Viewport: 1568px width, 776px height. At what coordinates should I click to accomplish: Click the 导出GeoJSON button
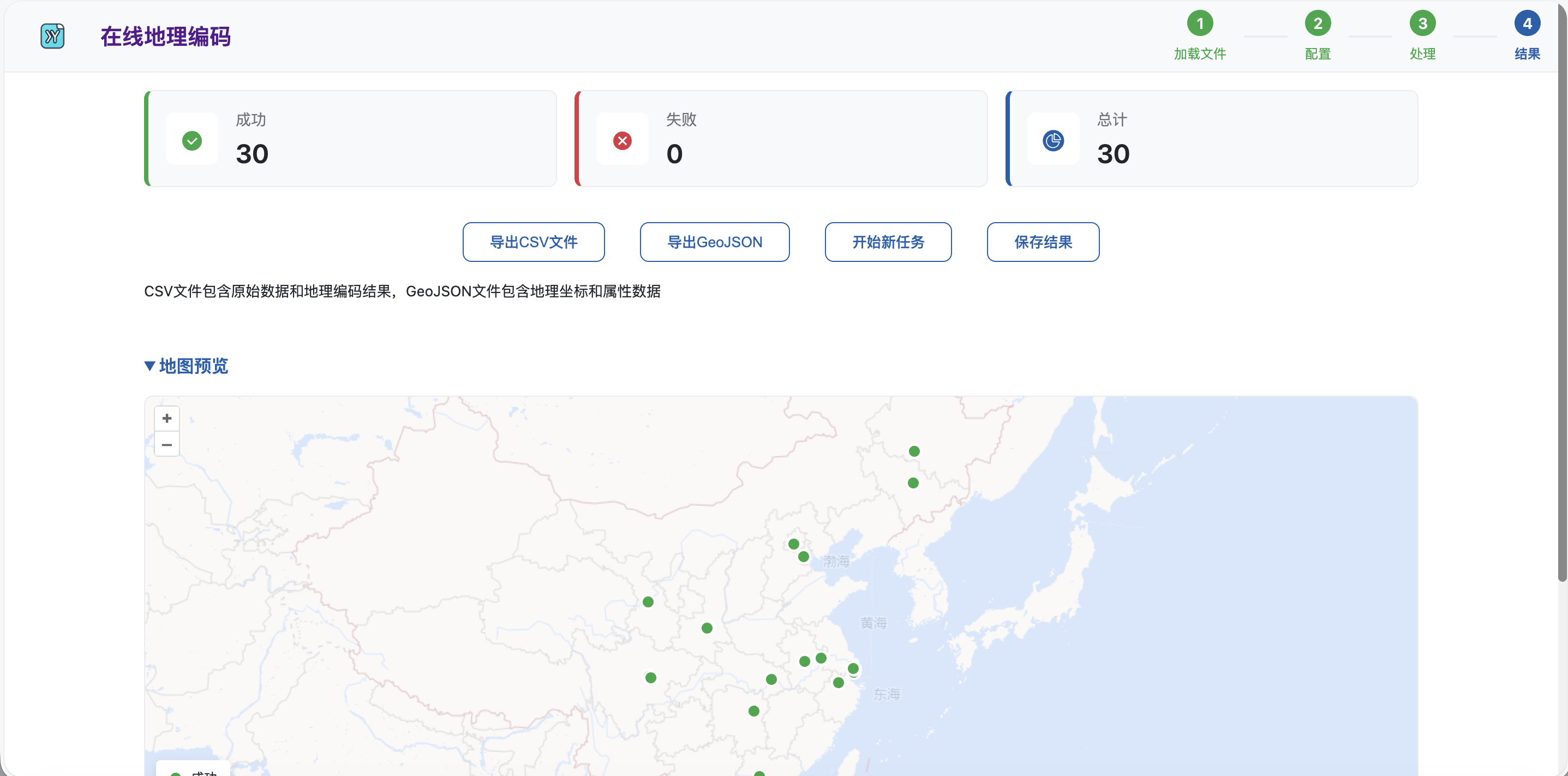click(x=715, y=242)
